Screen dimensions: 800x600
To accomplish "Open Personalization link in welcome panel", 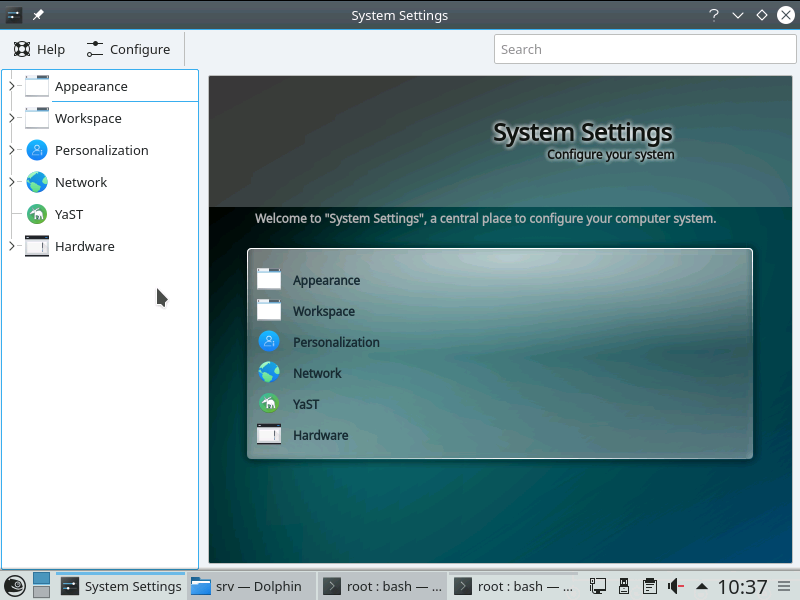I will [x=336, y=342].
